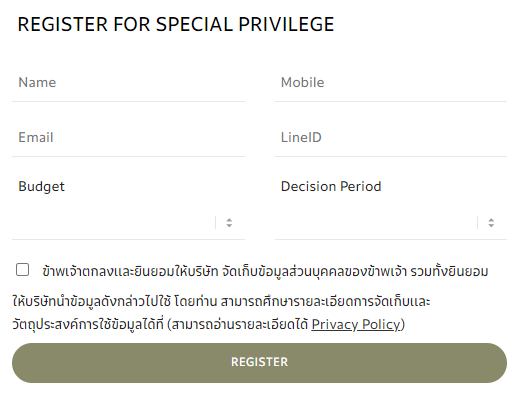Open the Budget dropdown field
The image size is (520, 394).
pyautogui.click(x=128, y=223)
